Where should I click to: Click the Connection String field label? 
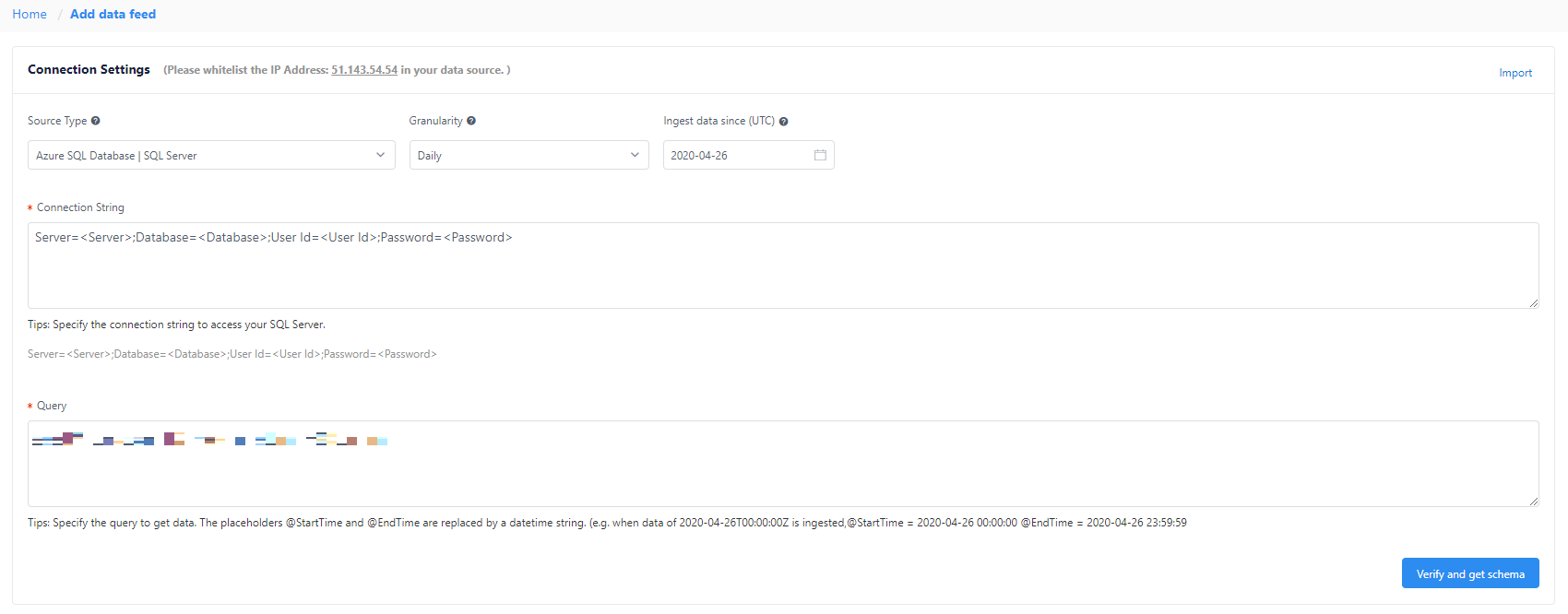click(80, 207)
